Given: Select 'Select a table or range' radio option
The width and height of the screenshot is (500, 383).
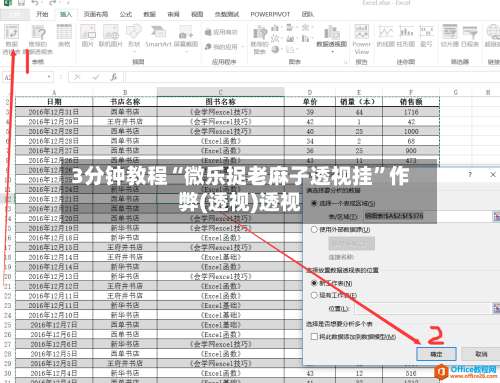Looking at the screenshot, I should (314, 203).
